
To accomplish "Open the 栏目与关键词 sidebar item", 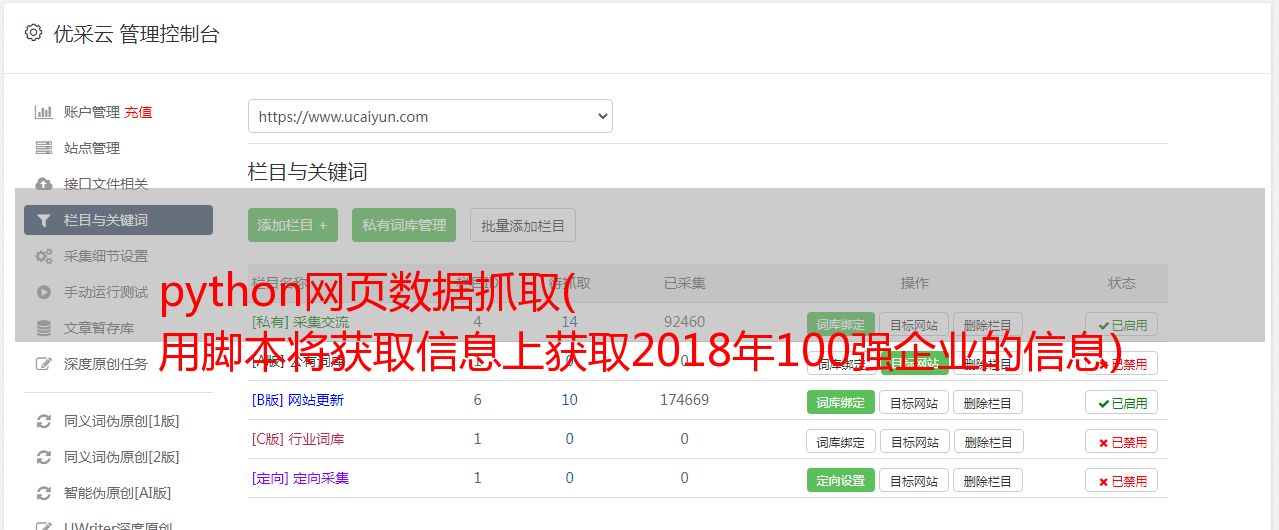I will click(118, 220).
